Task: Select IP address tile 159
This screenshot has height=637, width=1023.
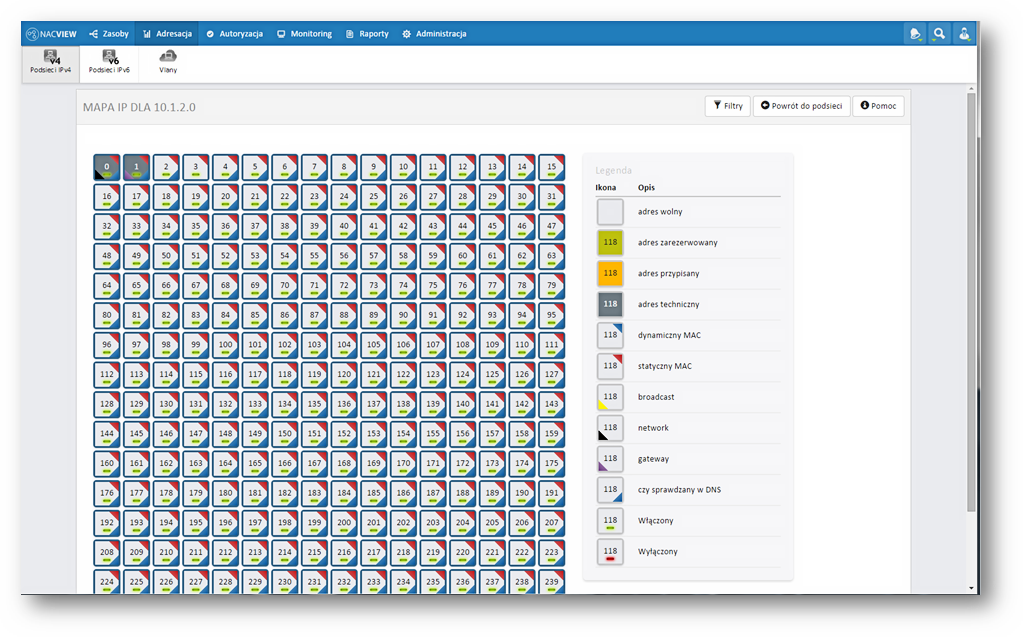Action: [552, 434]
